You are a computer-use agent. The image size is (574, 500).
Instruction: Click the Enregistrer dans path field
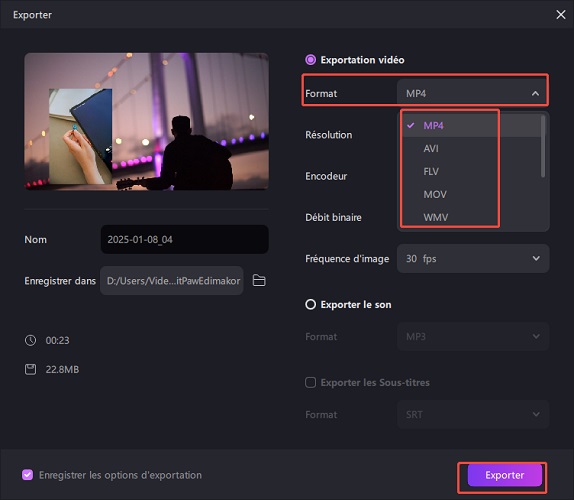172,280
